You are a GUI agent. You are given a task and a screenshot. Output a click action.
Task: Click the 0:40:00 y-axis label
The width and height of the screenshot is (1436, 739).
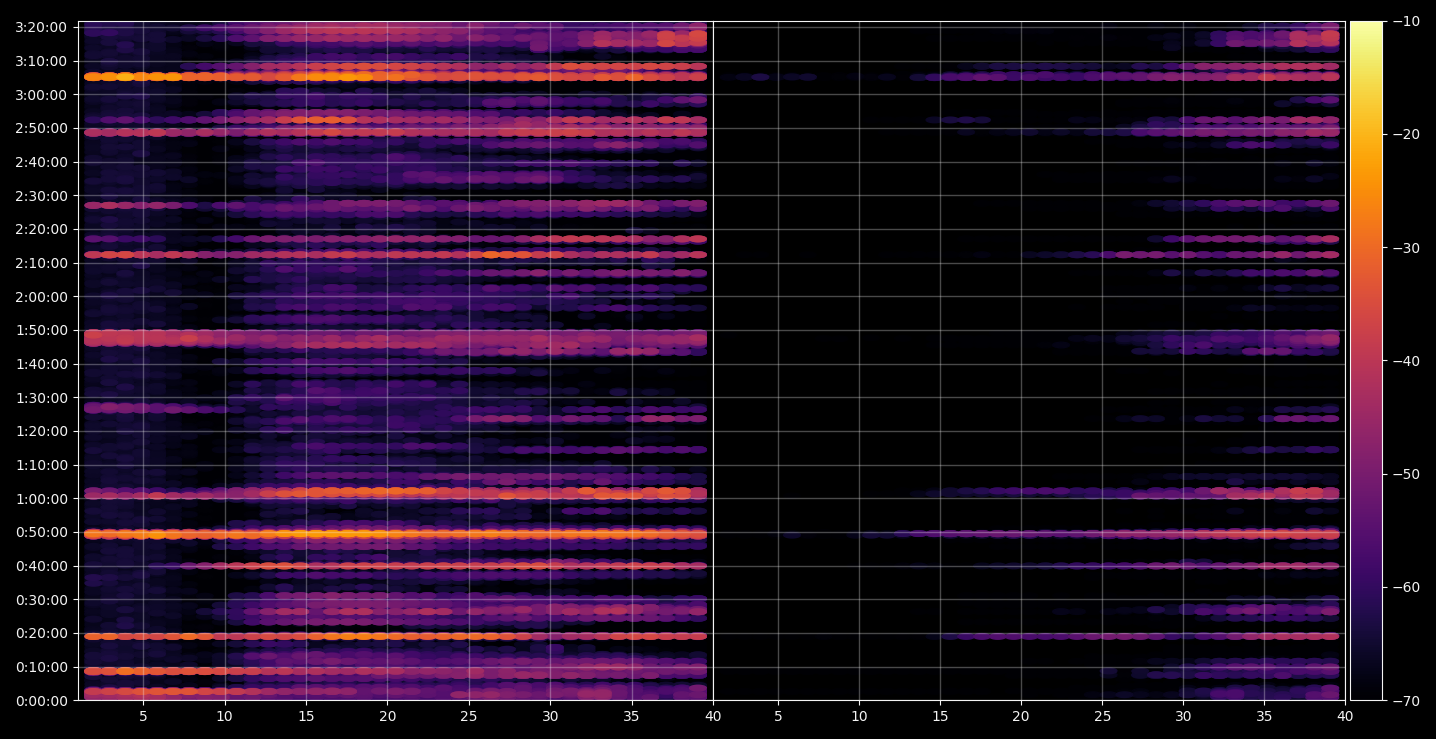click(41, 566)
